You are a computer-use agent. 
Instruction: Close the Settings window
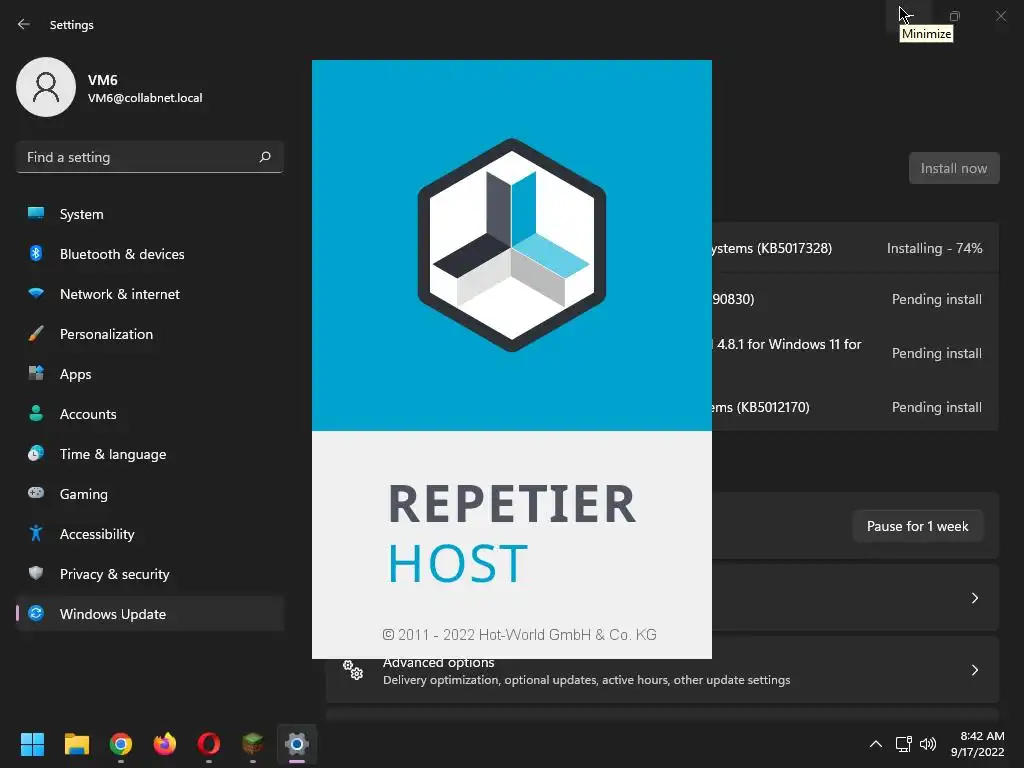pos(1001,16)
